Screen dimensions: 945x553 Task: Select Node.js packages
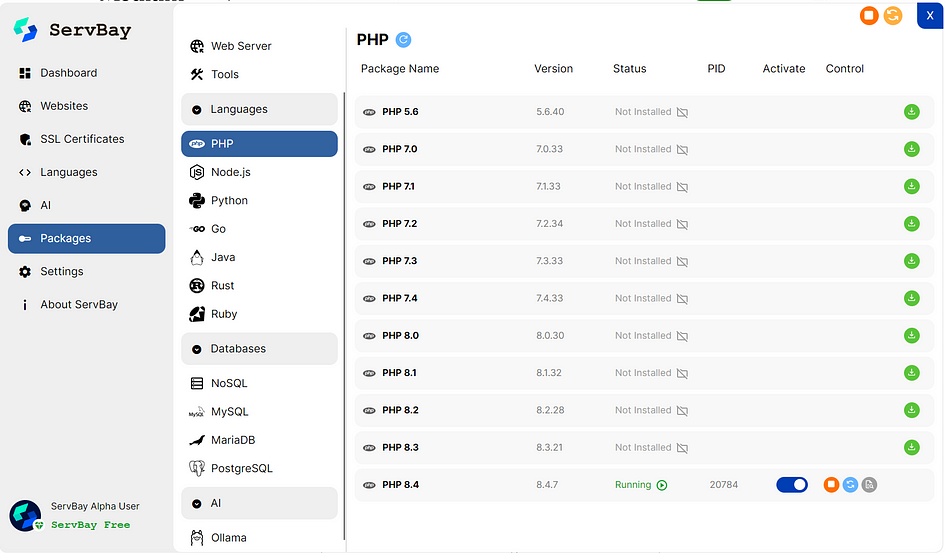(259, 172)
